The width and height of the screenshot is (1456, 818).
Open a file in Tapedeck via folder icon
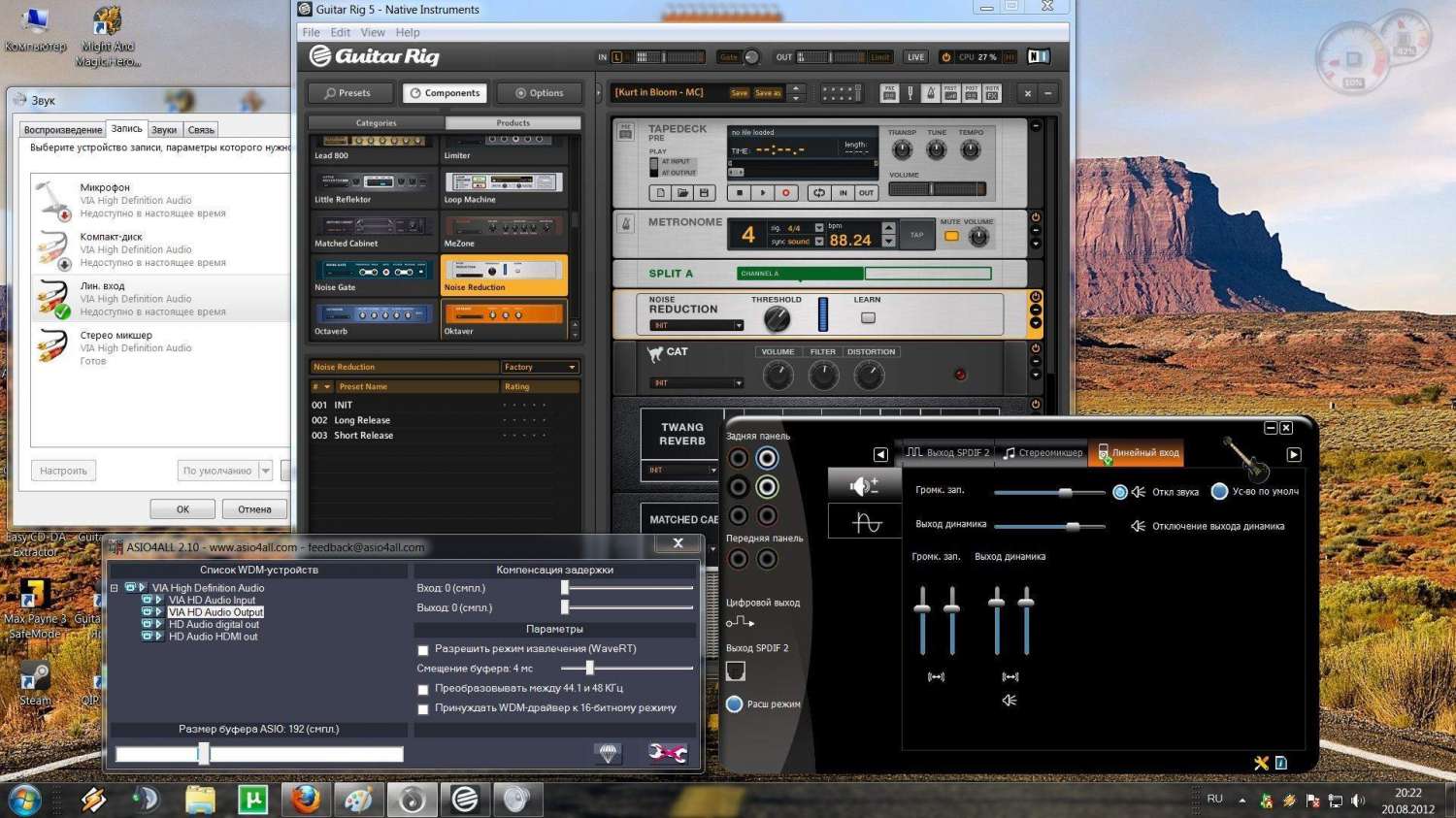[682, 193]
